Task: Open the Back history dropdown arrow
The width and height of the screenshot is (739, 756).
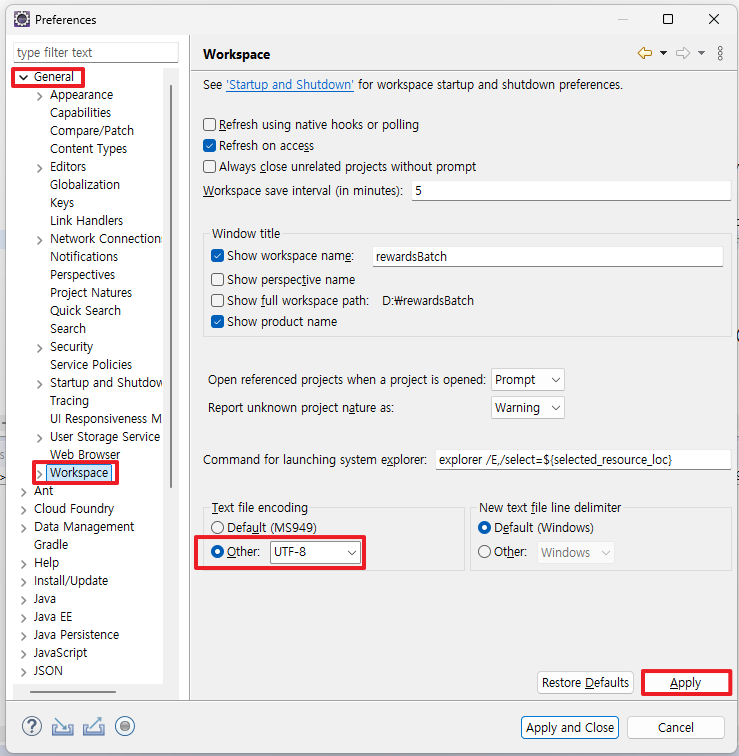Action: click(664, 53)
